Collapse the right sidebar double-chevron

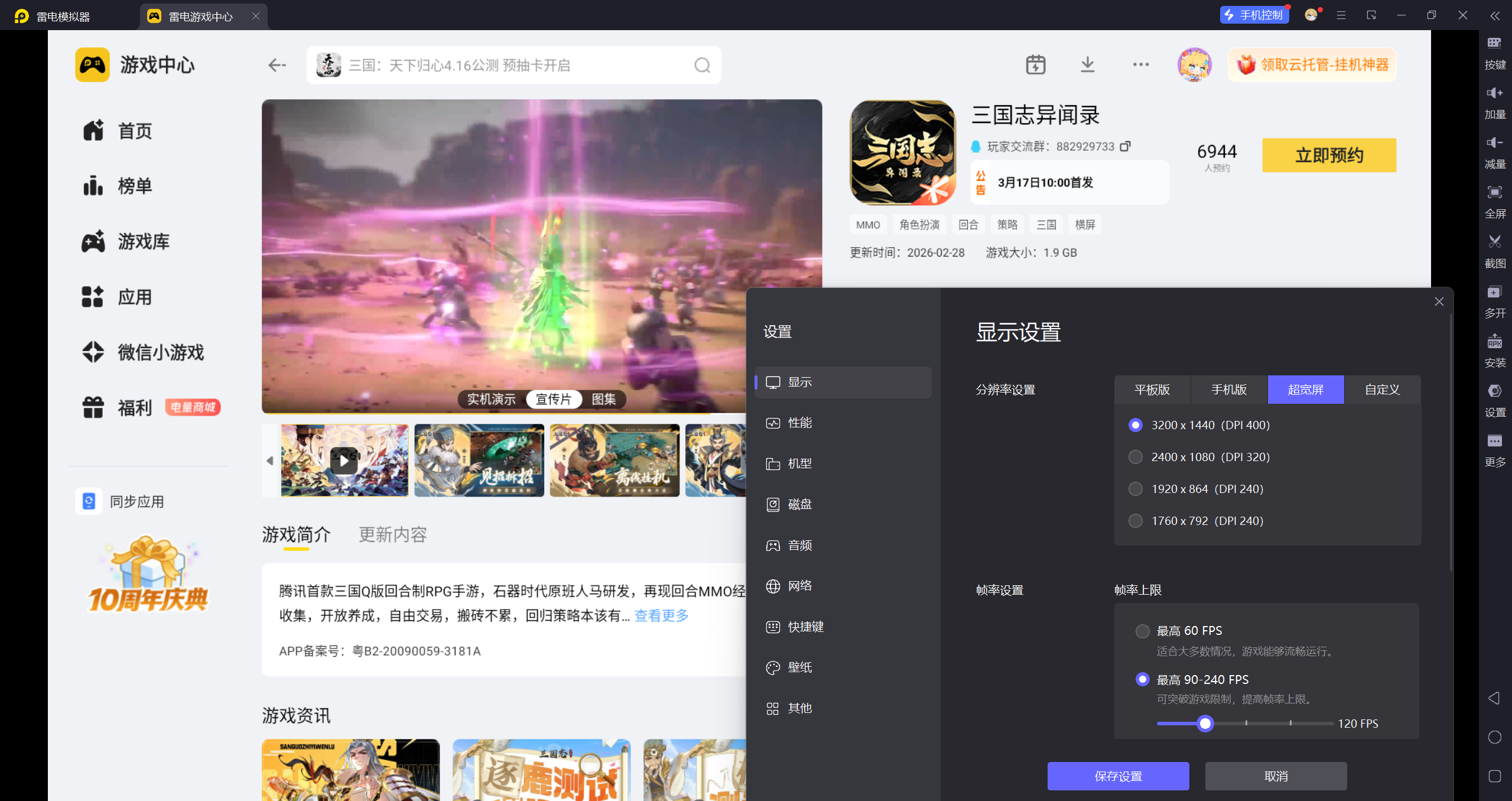coord(1494,16)
